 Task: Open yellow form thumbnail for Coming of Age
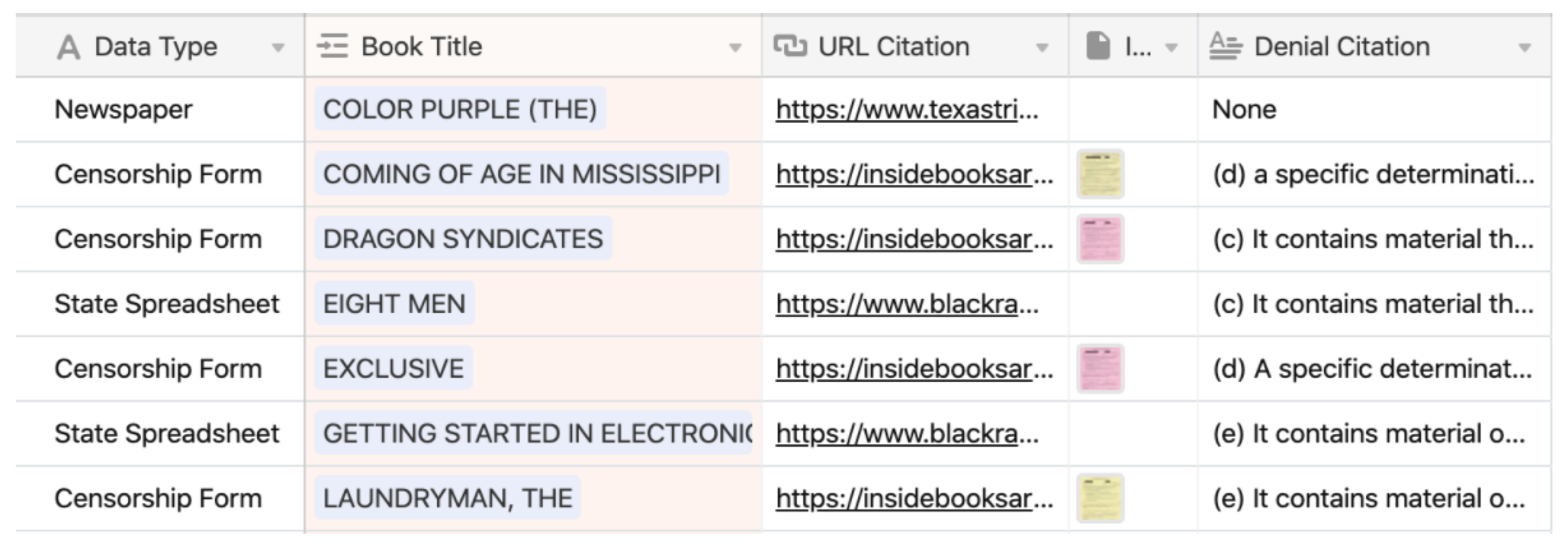pos(1100,175)
